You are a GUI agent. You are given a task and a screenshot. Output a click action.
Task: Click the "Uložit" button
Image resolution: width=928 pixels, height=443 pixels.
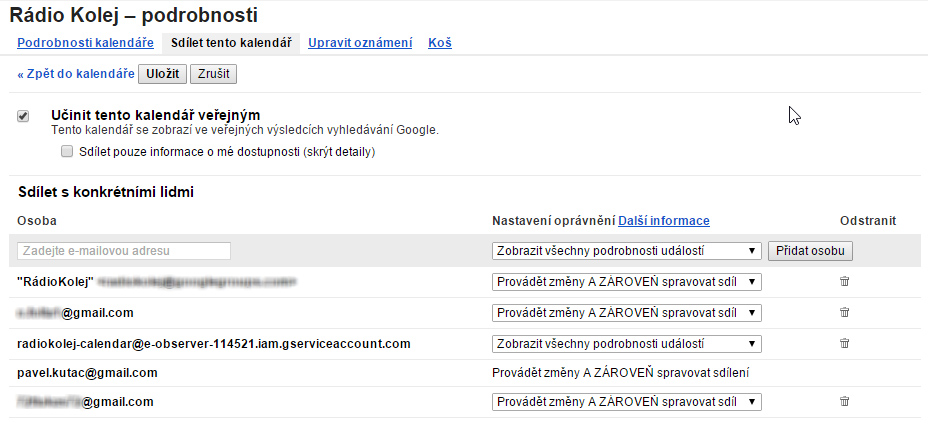click(162, 74)
